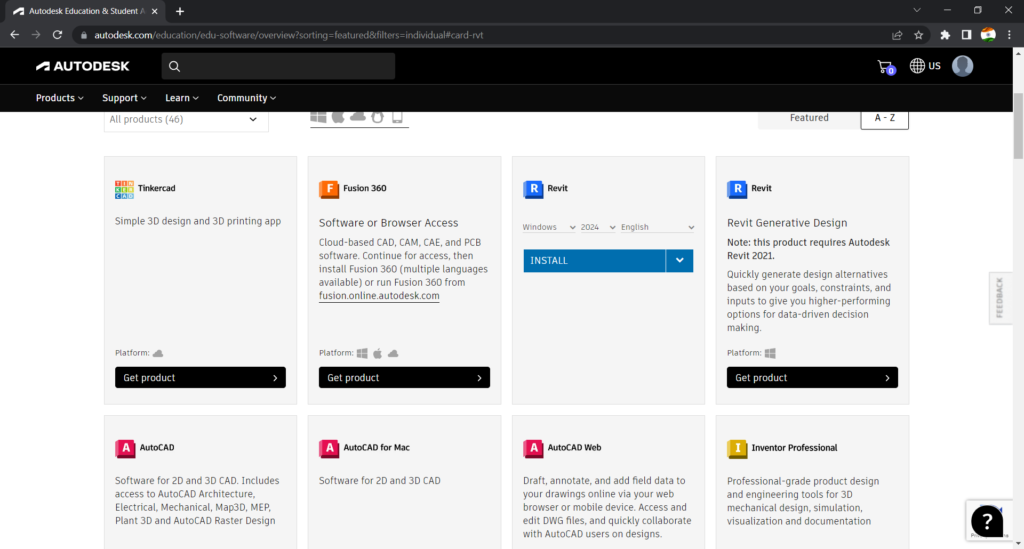Screen dimensions: 1024x549
Task: Click the Autodesk logo in the header
Action: coord(82,66)
